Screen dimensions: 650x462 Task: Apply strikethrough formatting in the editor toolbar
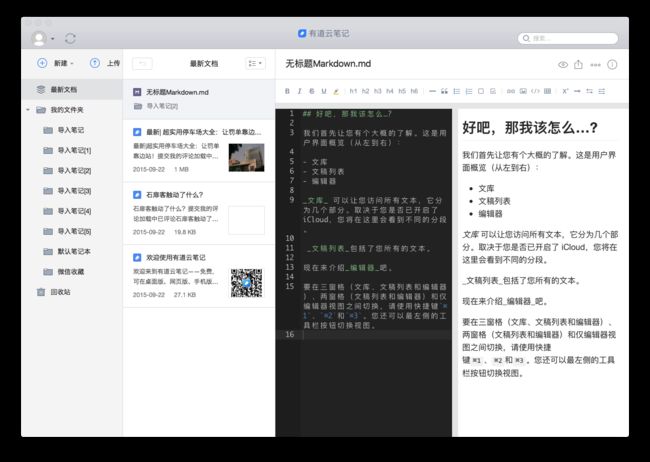[x=312, y=91]
